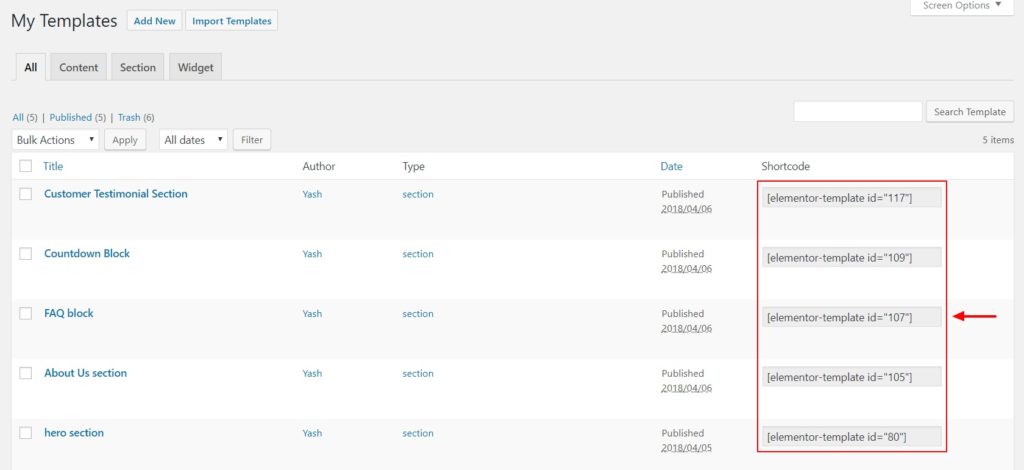Open the hero section template
The image size is (1024, 470).
(74, 433)
